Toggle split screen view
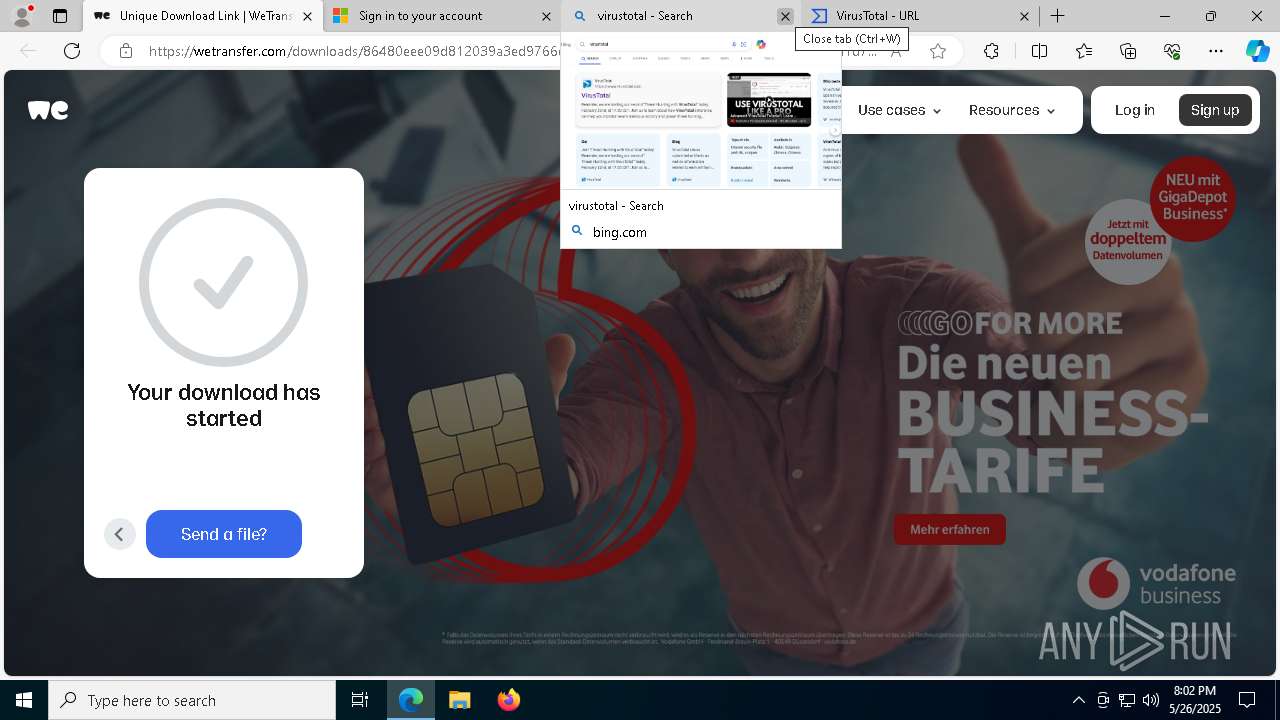 pos(1039,51)
